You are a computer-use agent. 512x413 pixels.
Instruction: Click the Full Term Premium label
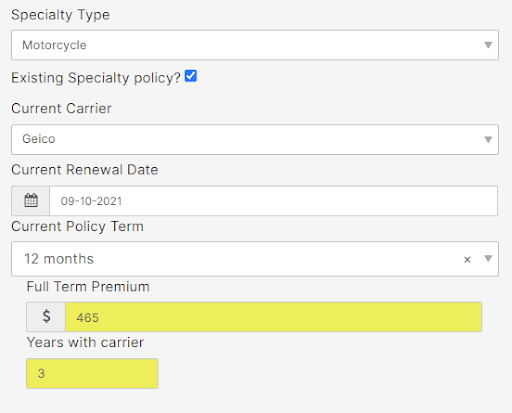pos(88,287)
